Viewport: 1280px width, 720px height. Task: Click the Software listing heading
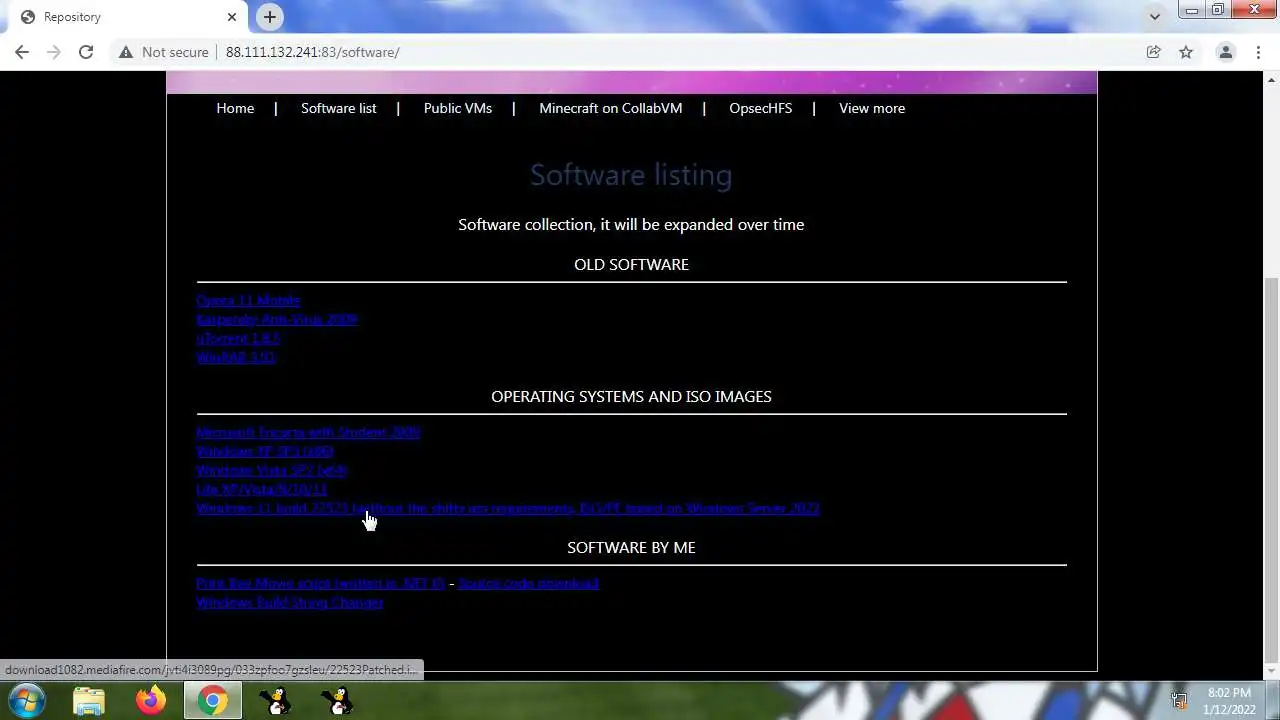(631, 175)
